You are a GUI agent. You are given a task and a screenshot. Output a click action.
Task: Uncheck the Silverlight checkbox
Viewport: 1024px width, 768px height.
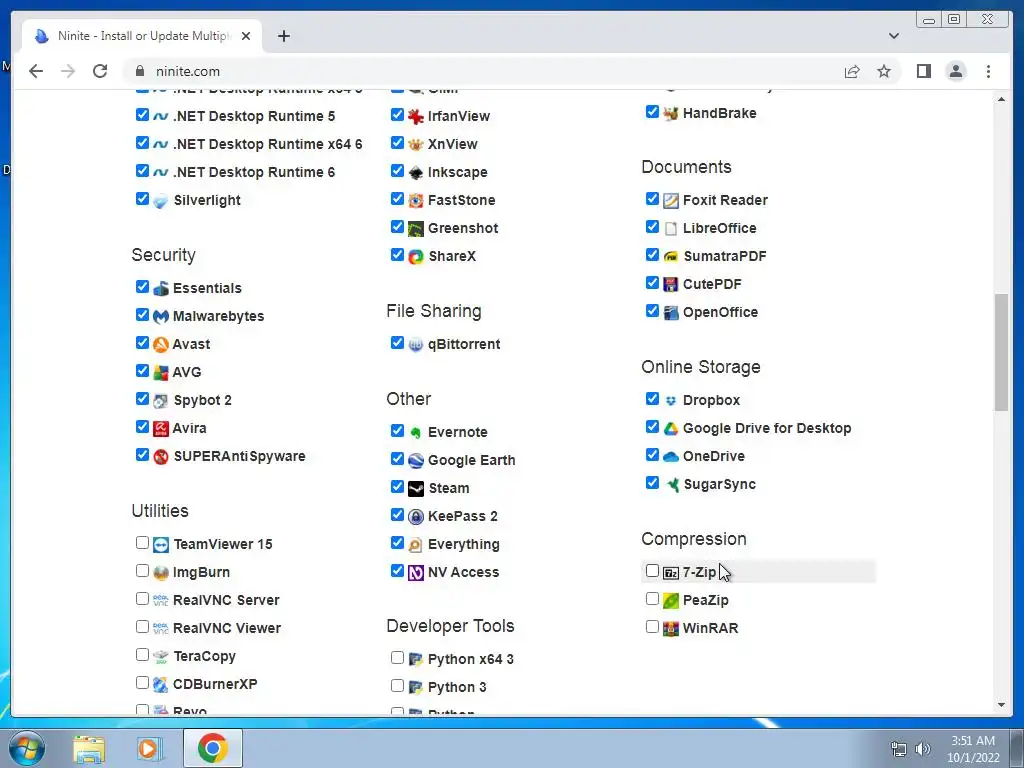pos(142,199)
